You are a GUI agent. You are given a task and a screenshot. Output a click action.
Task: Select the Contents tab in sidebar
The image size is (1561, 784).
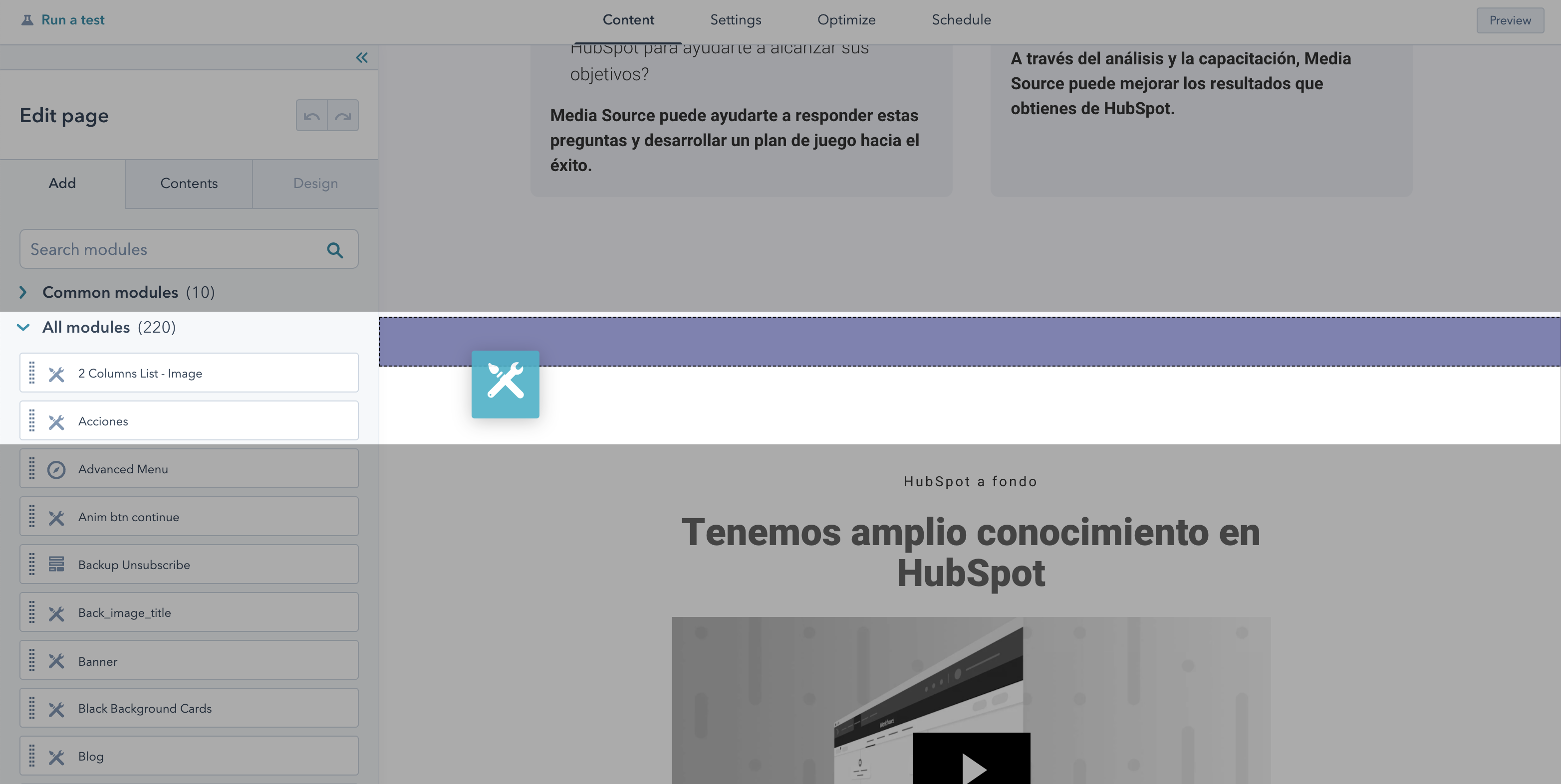pyautogui.click(x=189, y=184)
